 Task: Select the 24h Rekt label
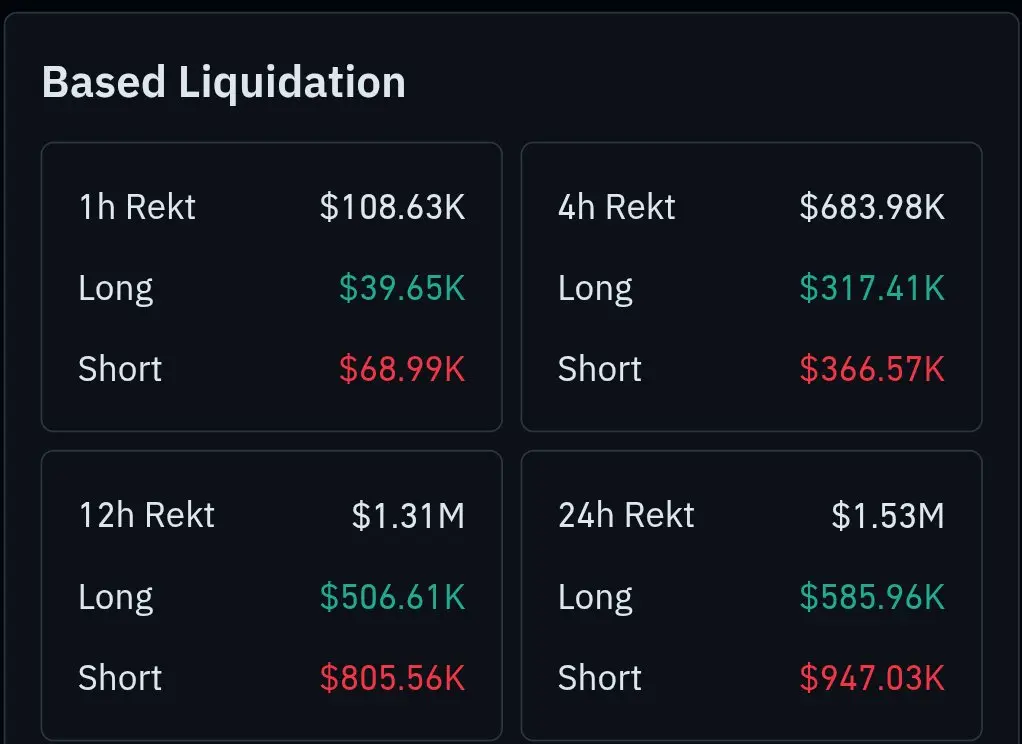[x=626, y=516]
